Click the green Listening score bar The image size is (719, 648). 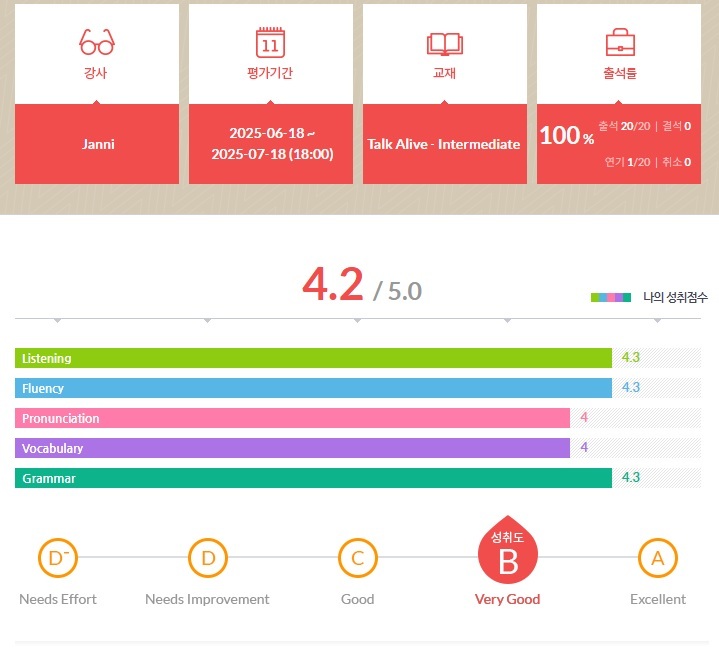[x=313, y=358]
